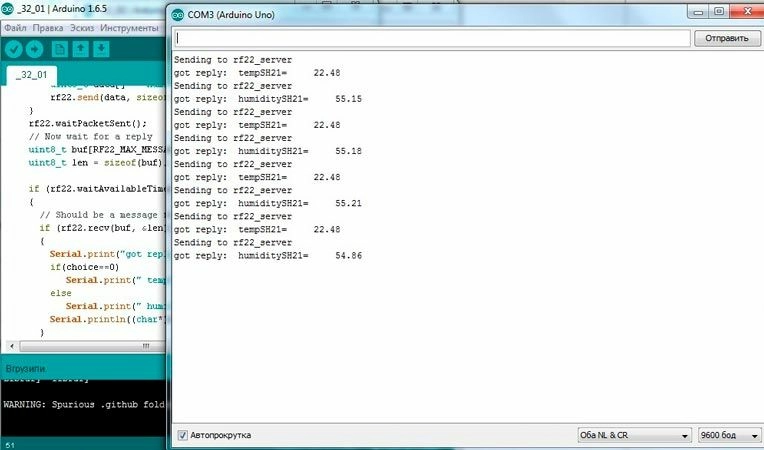Click the Open sketch up-arrow icon
The image size is (764, 450).
80,49
